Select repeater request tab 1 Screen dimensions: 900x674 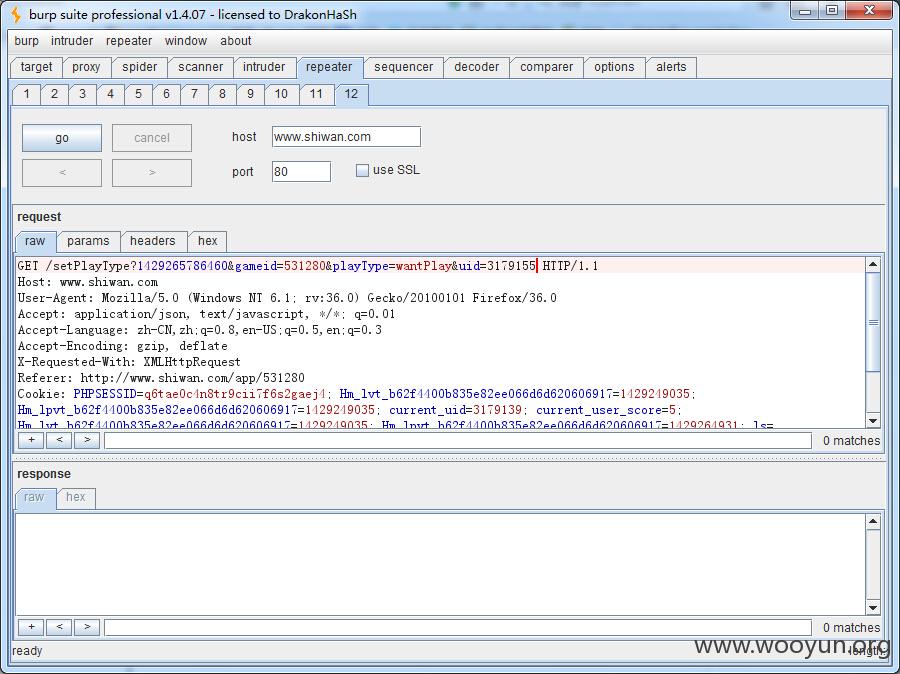(x=26, y=94)
